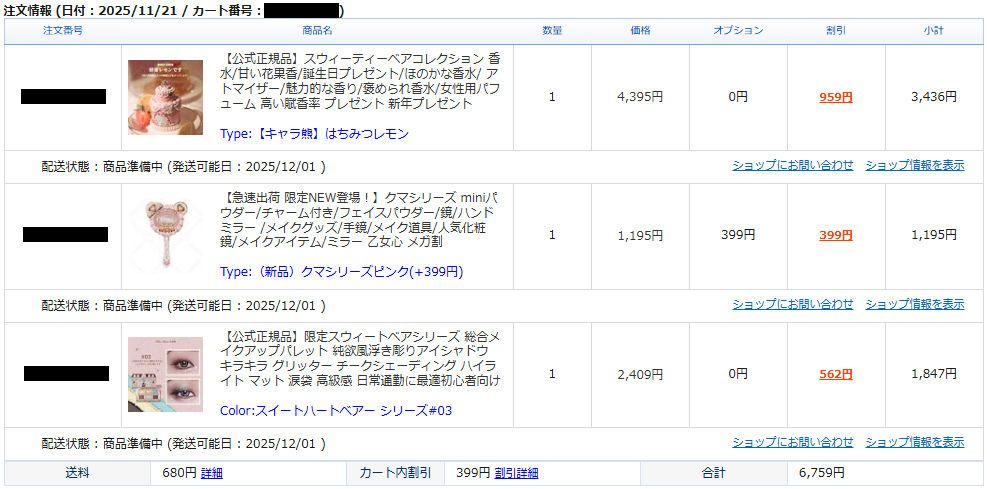Click ショップ情報を表示 for the bear mirror order

click(914, 304)
